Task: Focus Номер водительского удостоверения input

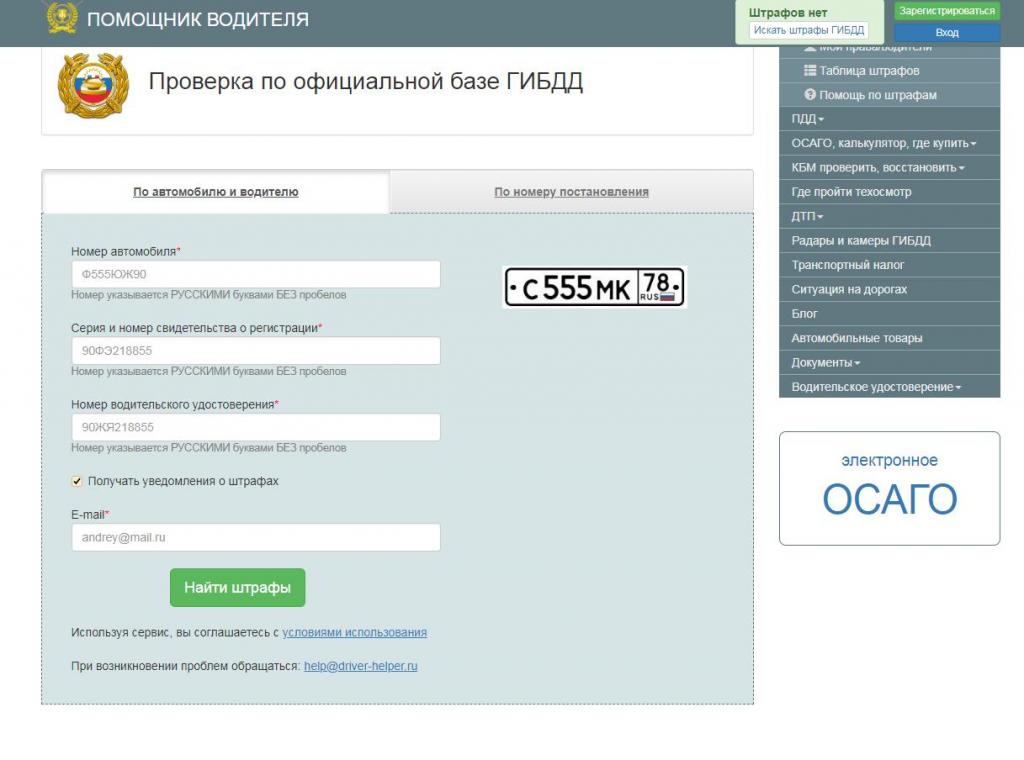Action: pyautogui.click(x=256, y=427)
